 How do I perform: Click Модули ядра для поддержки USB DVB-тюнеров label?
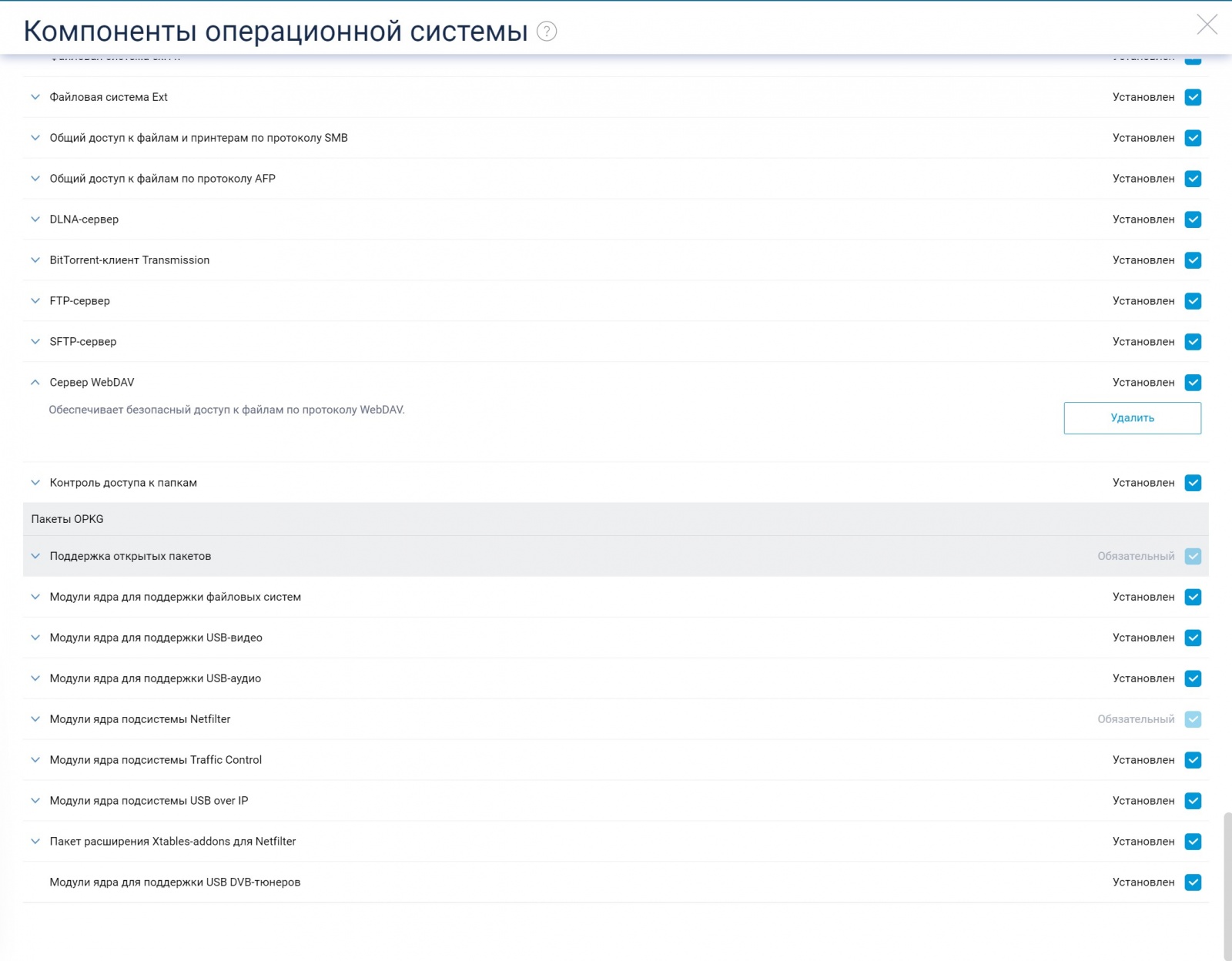click(x=175, y=882)
